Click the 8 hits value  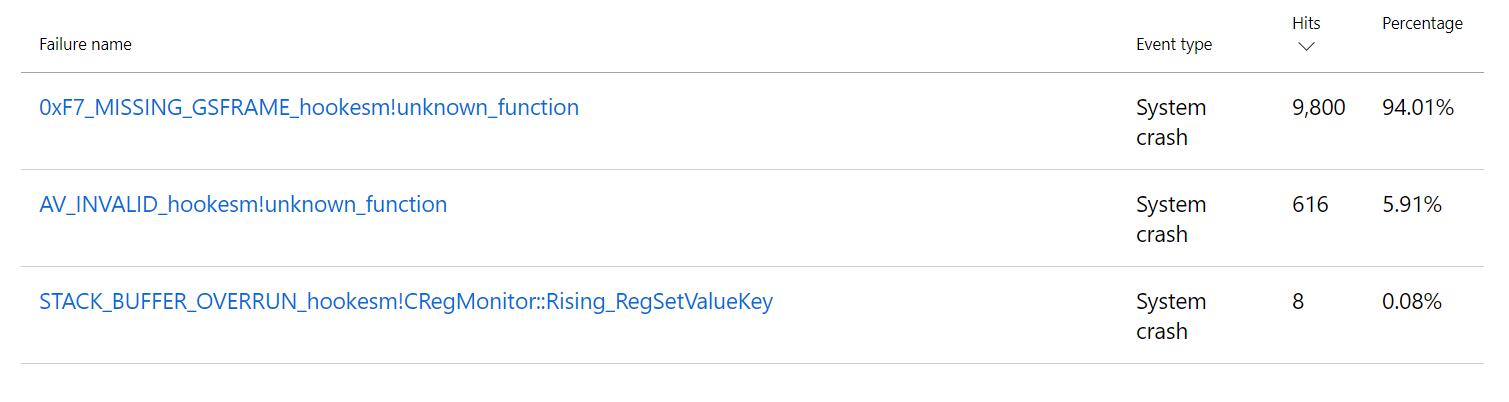1298,301
